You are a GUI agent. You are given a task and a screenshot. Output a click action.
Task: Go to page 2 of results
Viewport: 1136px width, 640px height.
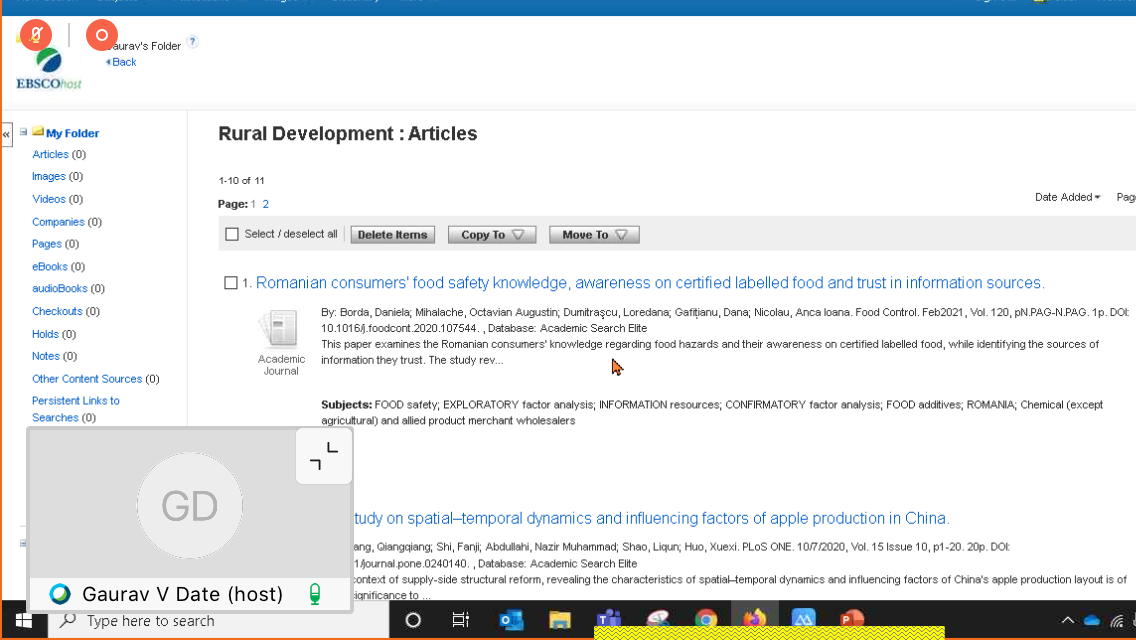[x=266, y=203]
